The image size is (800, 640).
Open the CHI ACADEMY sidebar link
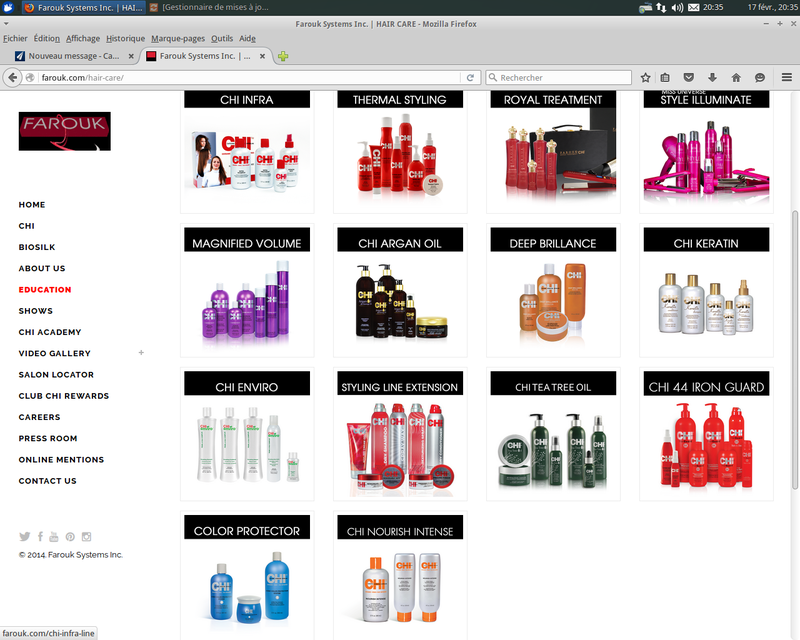click(x=50, y=332)
